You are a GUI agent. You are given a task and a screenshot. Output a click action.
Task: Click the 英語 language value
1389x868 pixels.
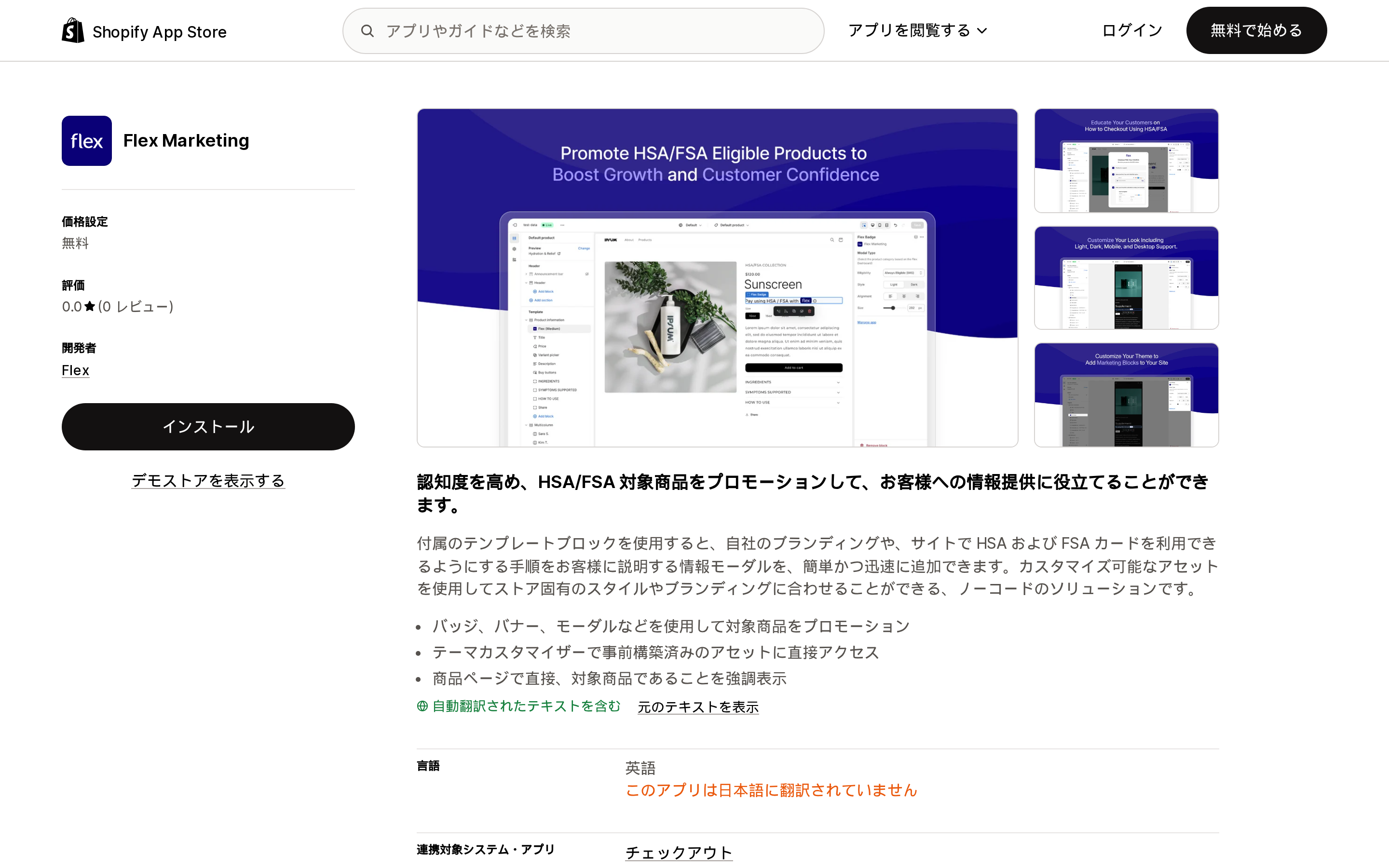(x=640, y=768)
